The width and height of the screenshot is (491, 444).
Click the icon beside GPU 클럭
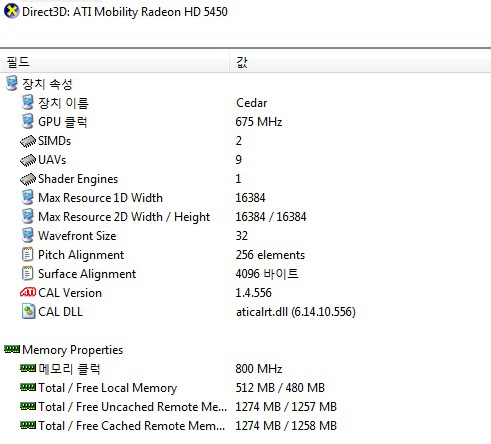tap(28, 121)
